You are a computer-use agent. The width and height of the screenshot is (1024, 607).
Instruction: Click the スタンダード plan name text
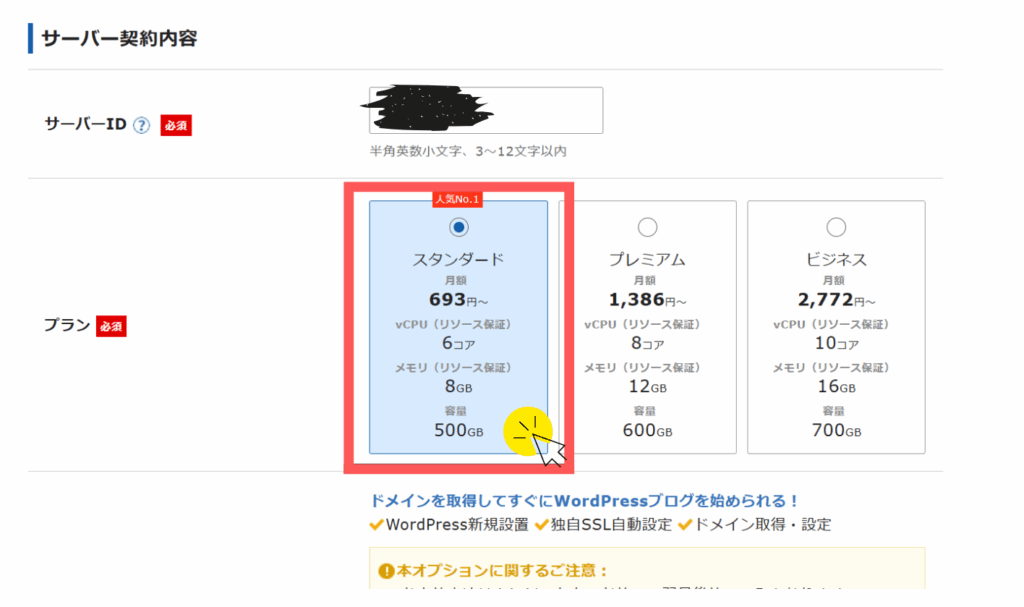click(458, 259)
